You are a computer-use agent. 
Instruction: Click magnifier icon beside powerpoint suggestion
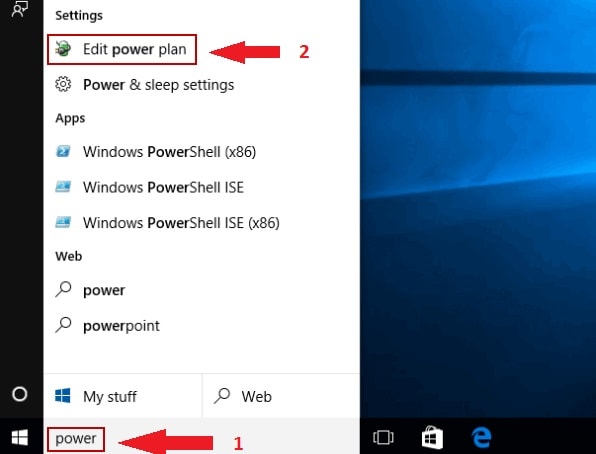[x=63, y=325]
